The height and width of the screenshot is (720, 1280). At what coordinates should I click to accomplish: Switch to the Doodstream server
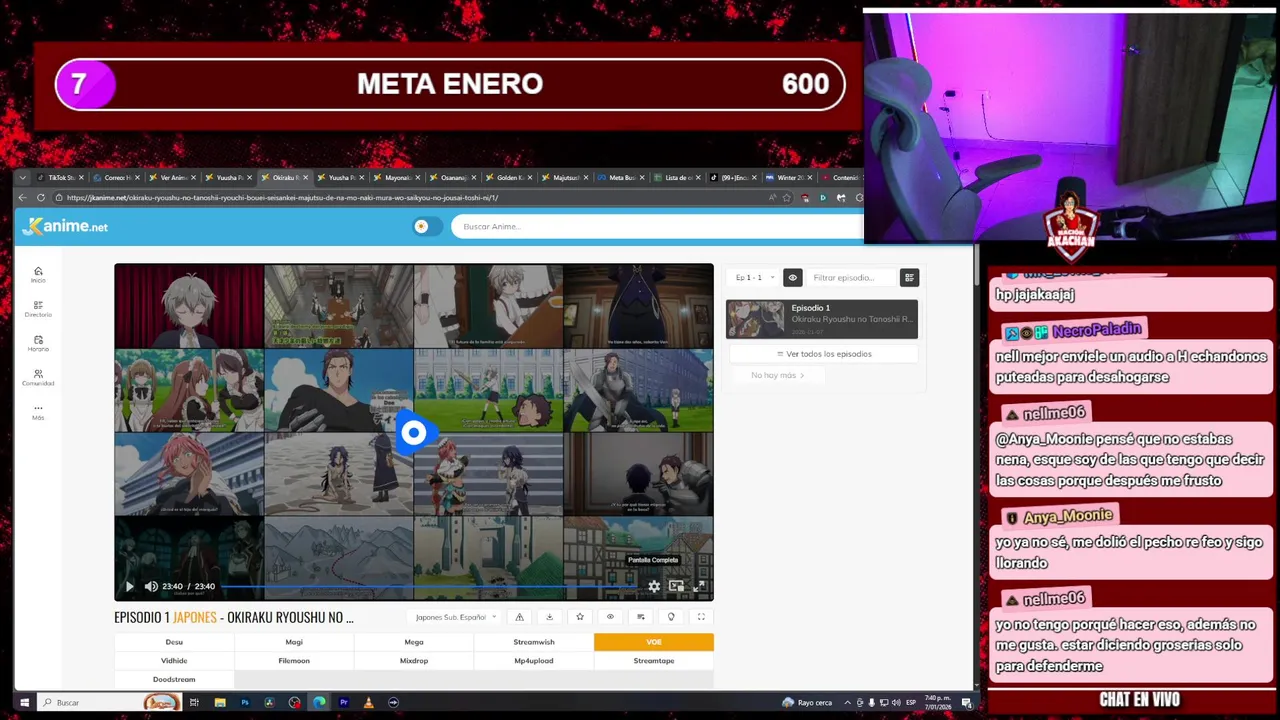pos(174,680)
